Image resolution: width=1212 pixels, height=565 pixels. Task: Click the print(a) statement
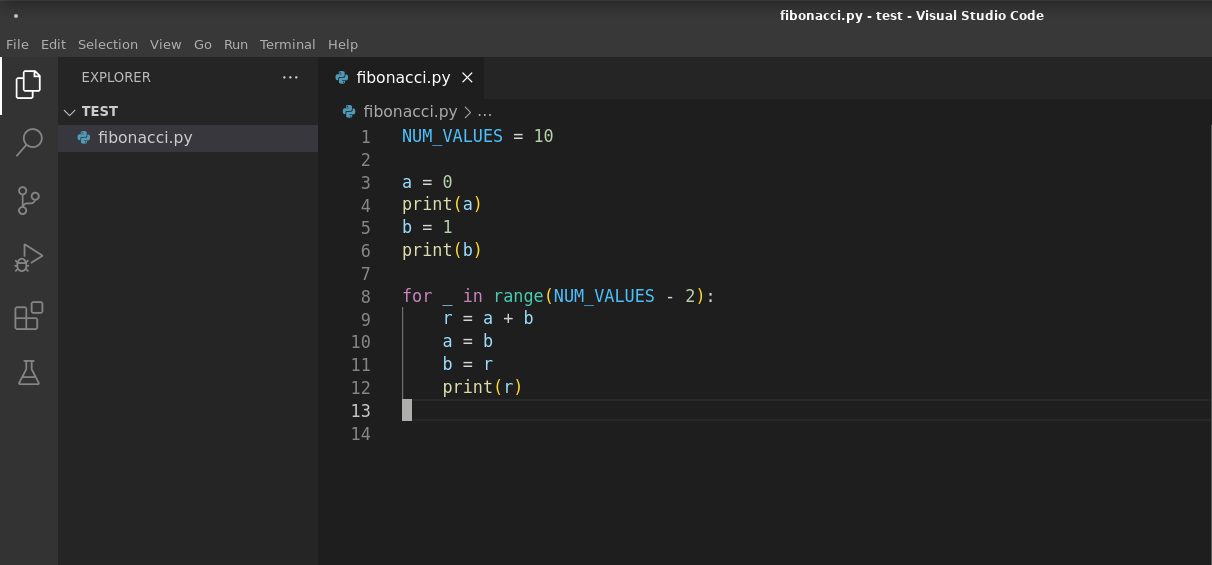tap(442, 204)
